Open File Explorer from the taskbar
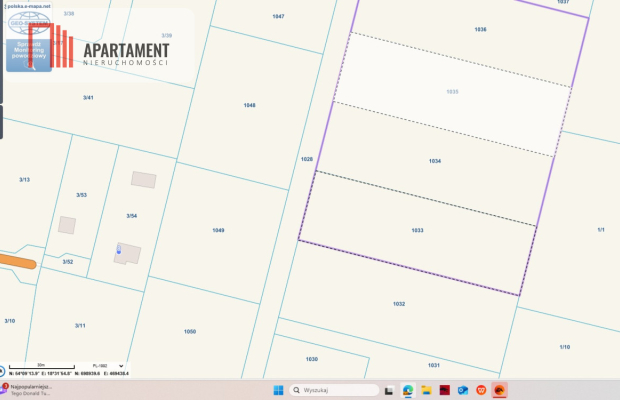620x400 pixels. 426,390
